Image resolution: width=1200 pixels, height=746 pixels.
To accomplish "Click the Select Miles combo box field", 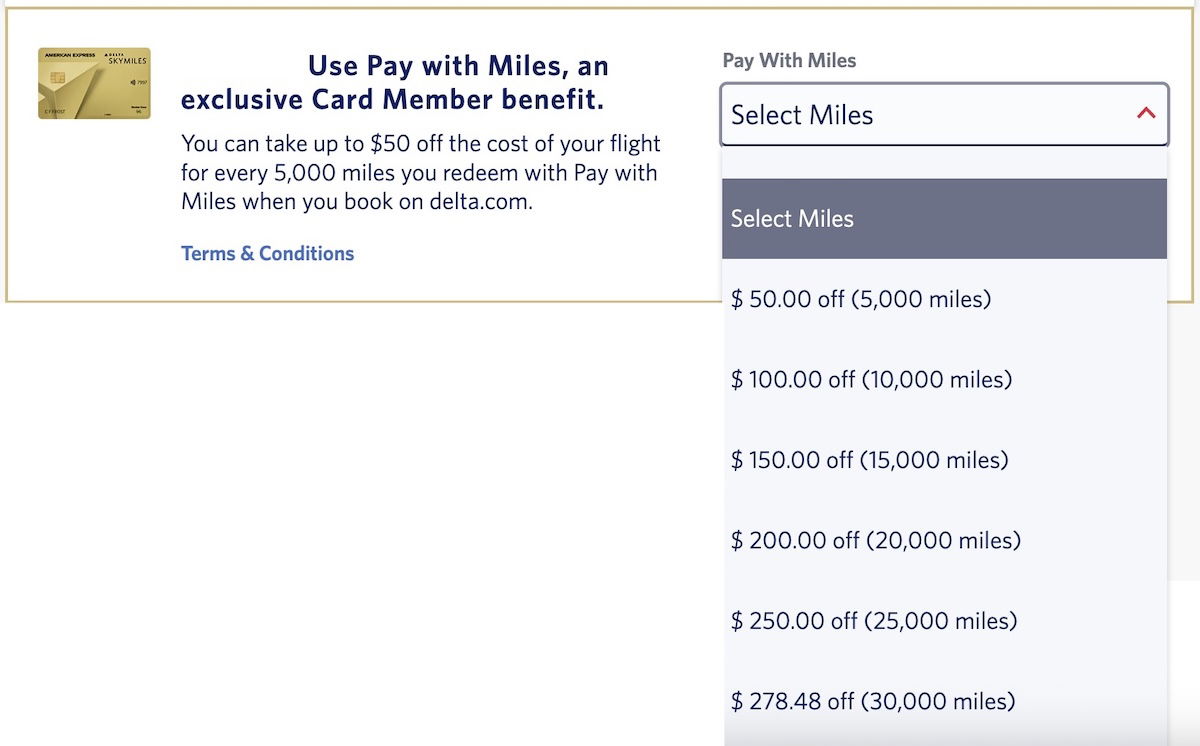I will (x=930, y=115).
